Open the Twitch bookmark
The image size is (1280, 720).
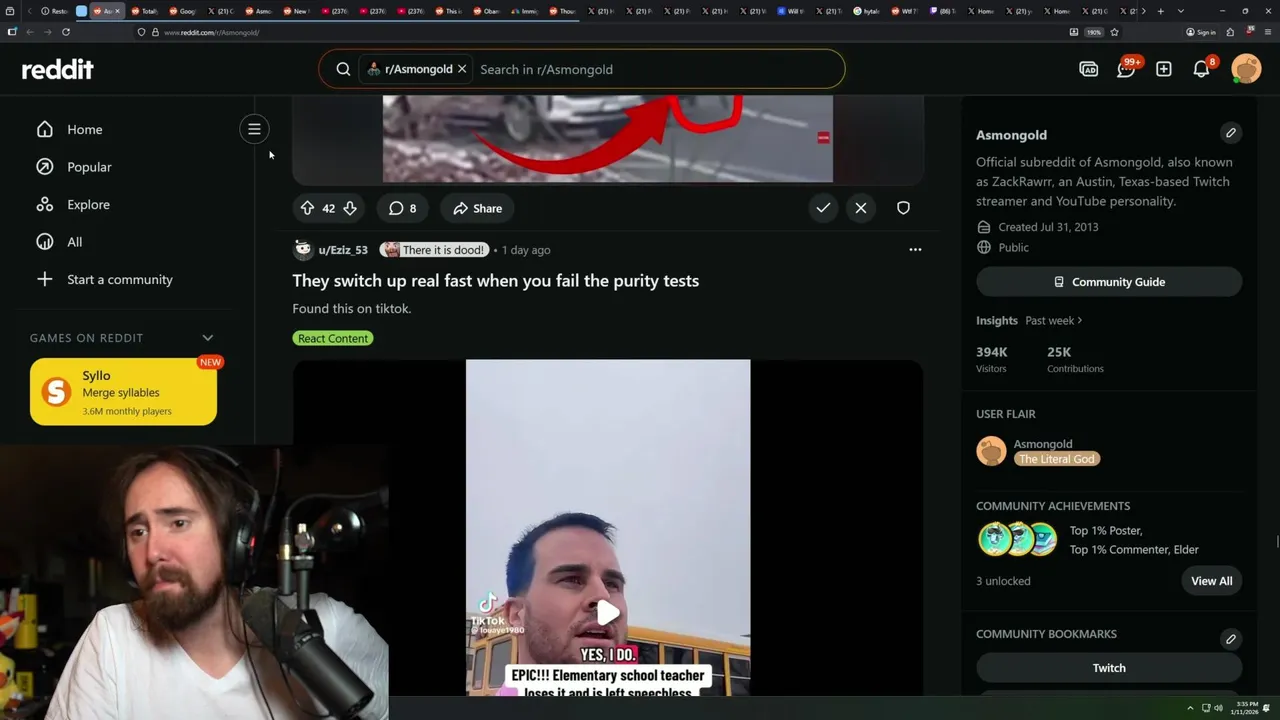(1109, 668)
